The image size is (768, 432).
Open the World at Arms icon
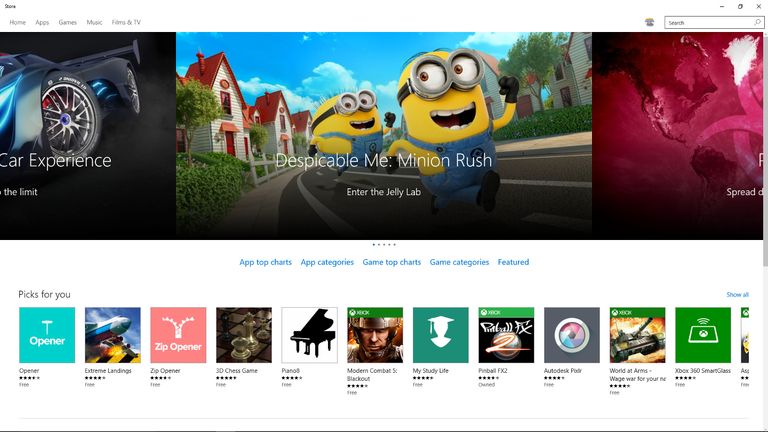coord(638,335)
